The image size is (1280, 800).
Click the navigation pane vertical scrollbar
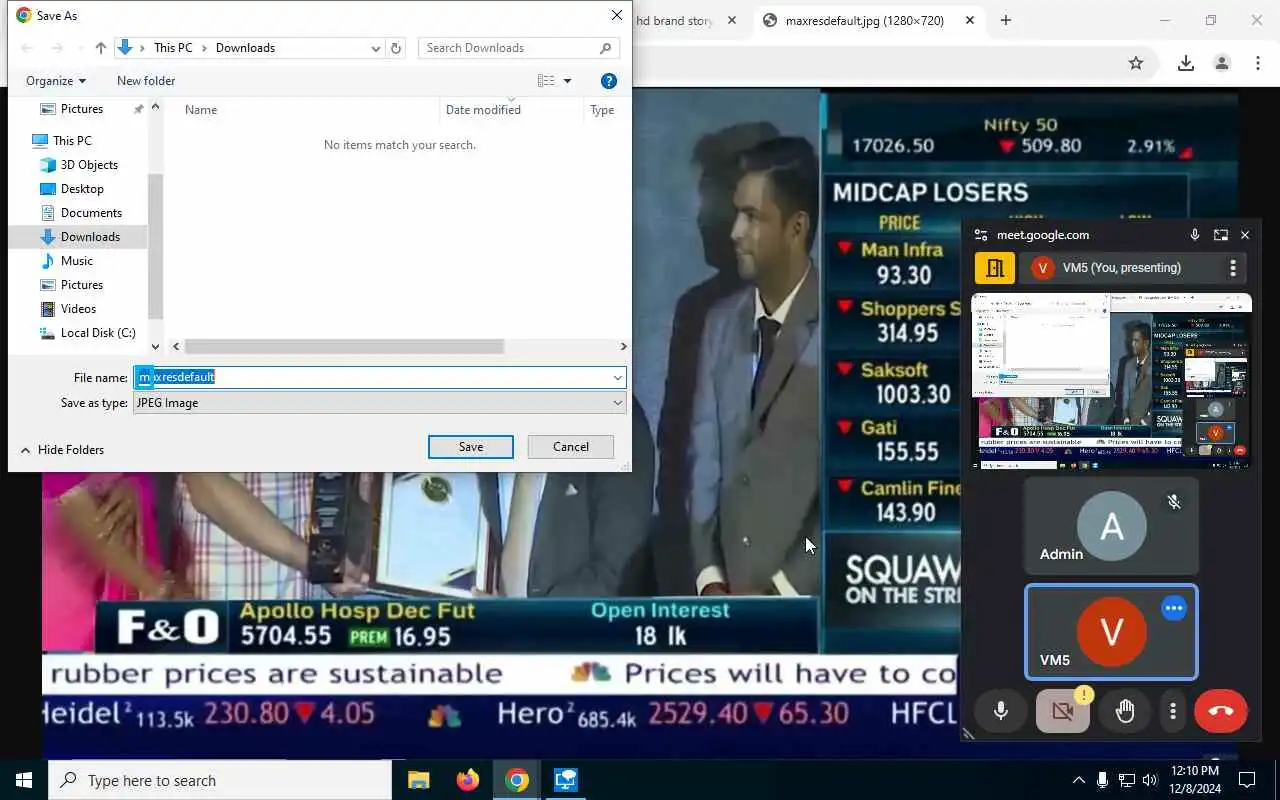155,245
